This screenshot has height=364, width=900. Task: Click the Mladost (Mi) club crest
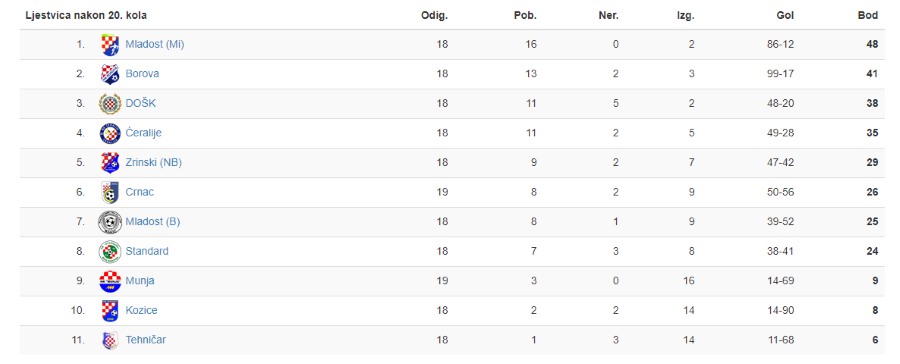[x=110, y=45]
